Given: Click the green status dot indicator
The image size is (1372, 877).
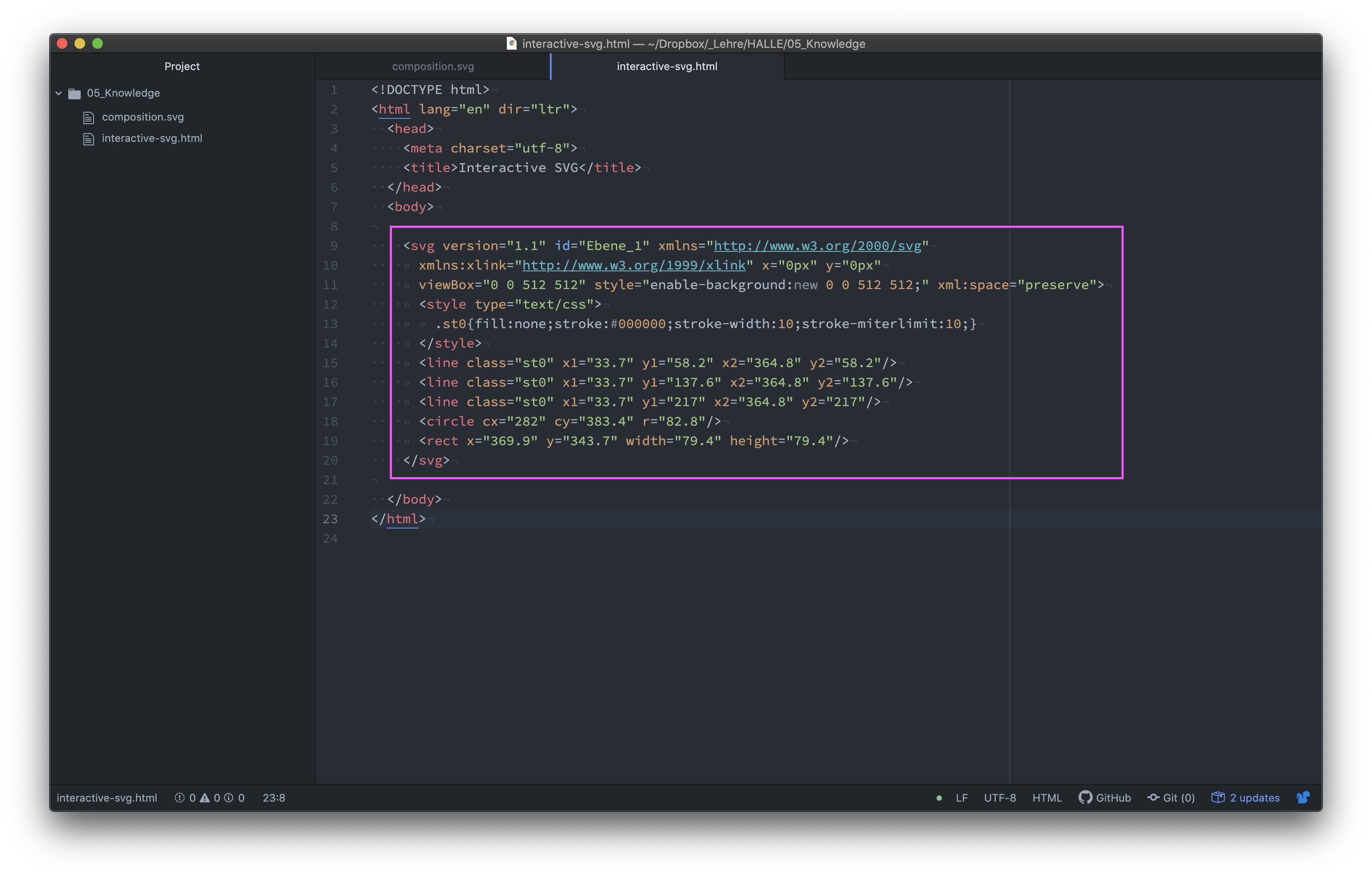Looking at the screenshot, I should click(939, 798).
